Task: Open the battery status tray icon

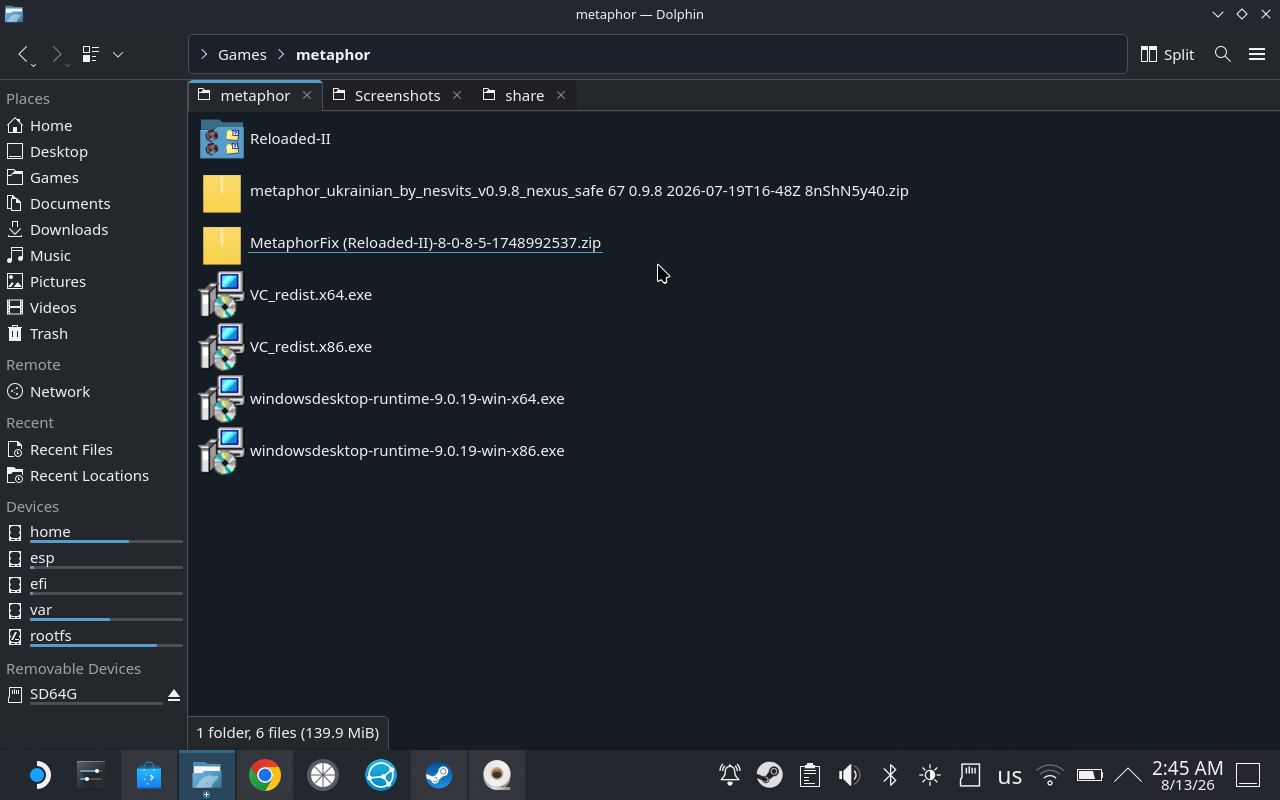Action: (1090, 775)
